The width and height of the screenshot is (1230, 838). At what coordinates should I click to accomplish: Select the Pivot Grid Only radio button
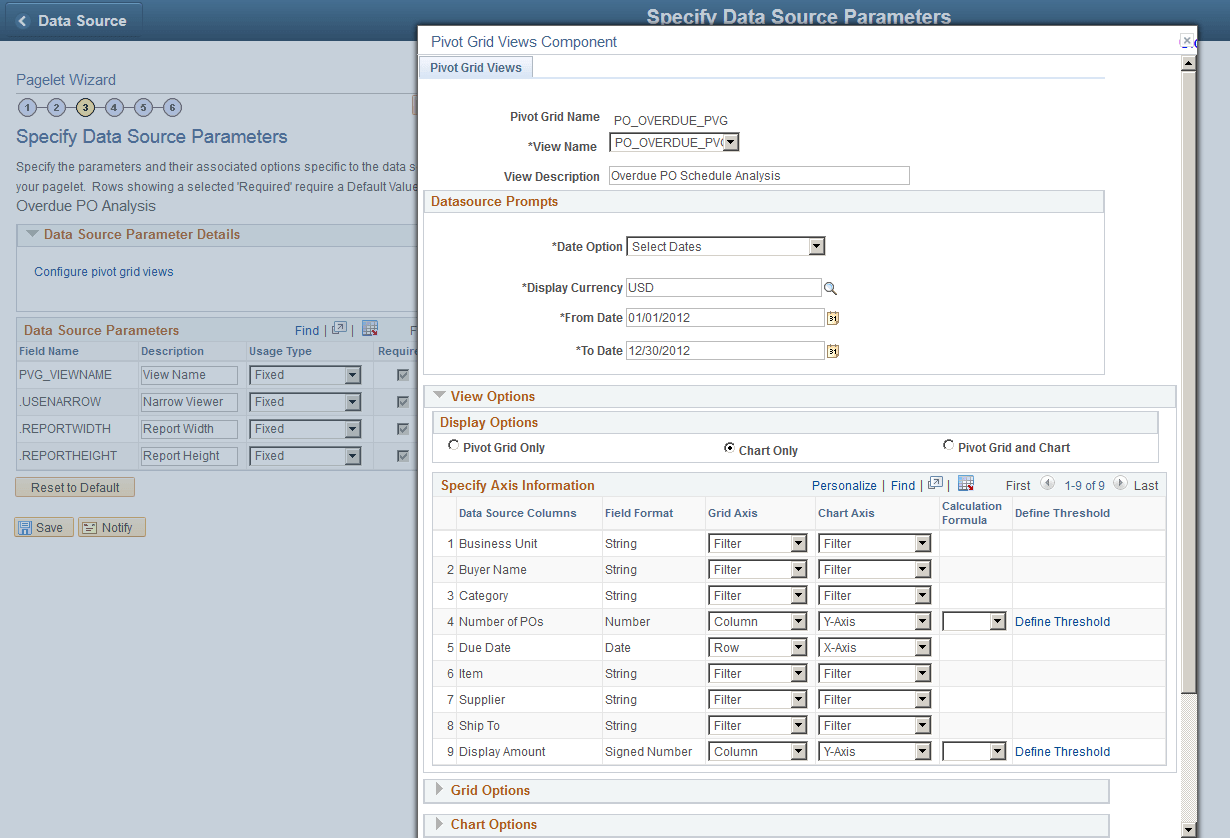click(x=454, y=444)
